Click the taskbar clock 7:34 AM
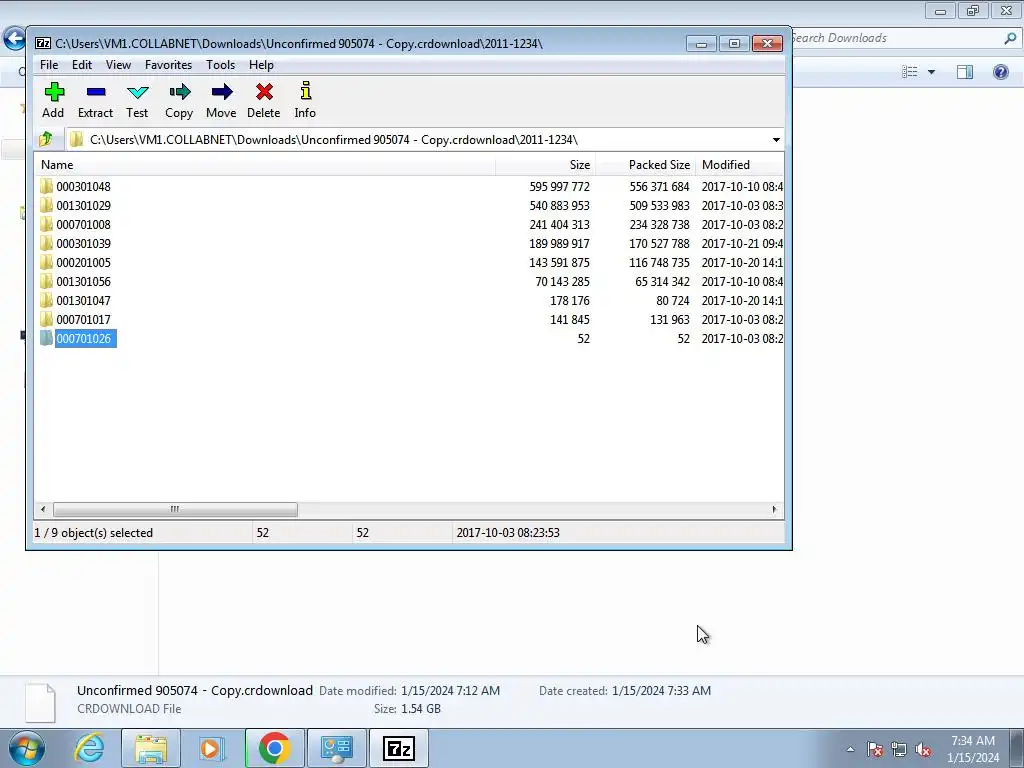The height and width of the screenshot is (768, 1024). 972,741
